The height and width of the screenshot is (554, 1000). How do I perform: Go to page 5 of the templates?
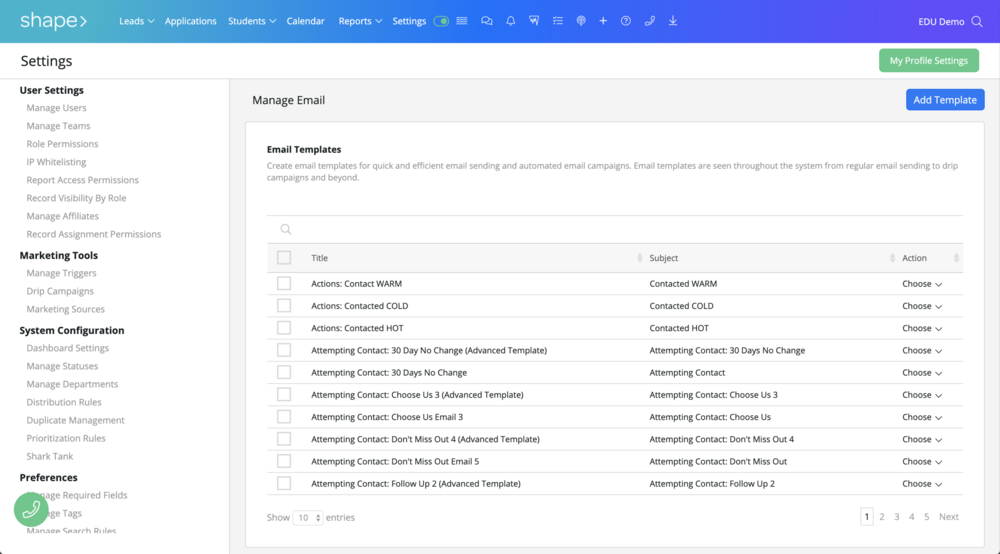927,517
